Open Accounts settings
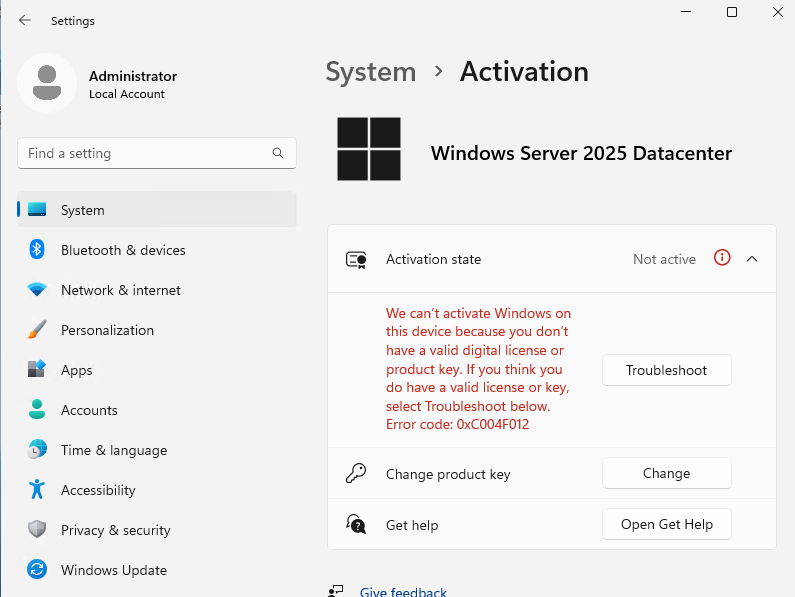Viewport: 795px width, 597px height. pyautogui.click(x=157, y=410)
